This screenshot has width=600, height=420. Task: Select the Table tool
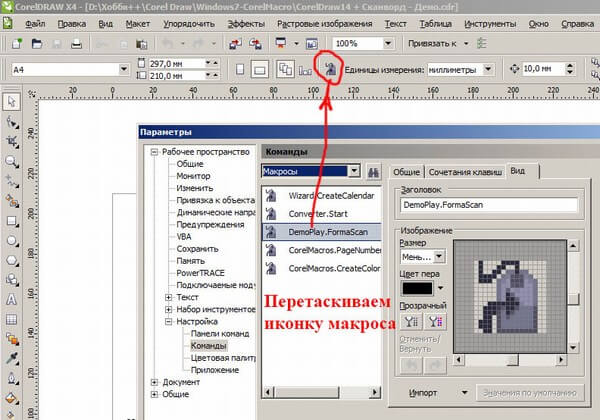click(x=11, y=319)
